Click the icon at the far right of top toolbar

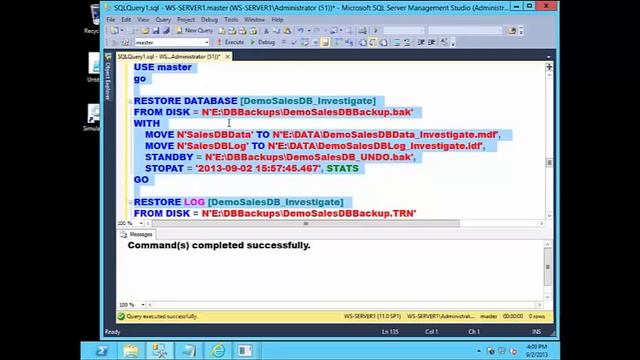pos(512,31)
